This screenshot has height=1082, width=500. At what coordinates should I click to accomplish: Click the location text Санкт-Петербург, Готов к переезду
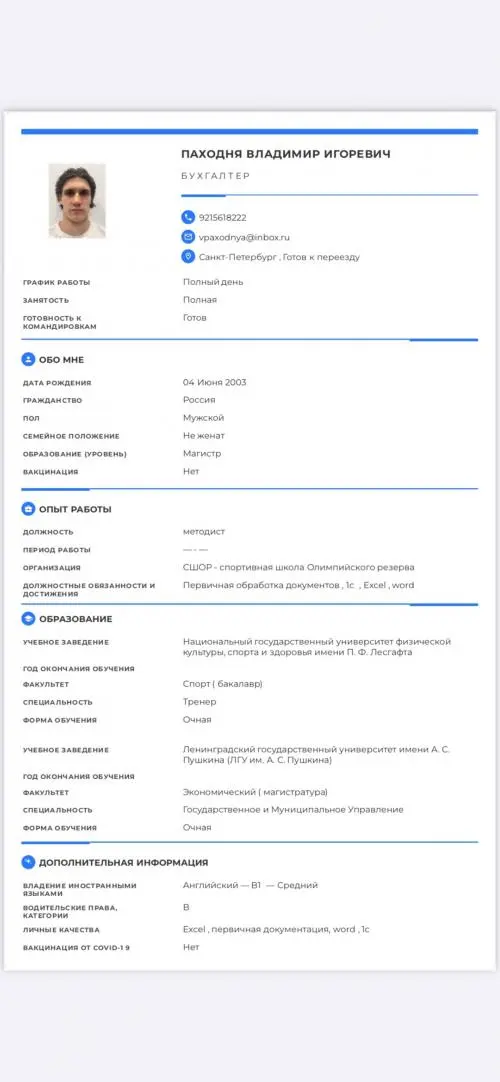point(279,257)
